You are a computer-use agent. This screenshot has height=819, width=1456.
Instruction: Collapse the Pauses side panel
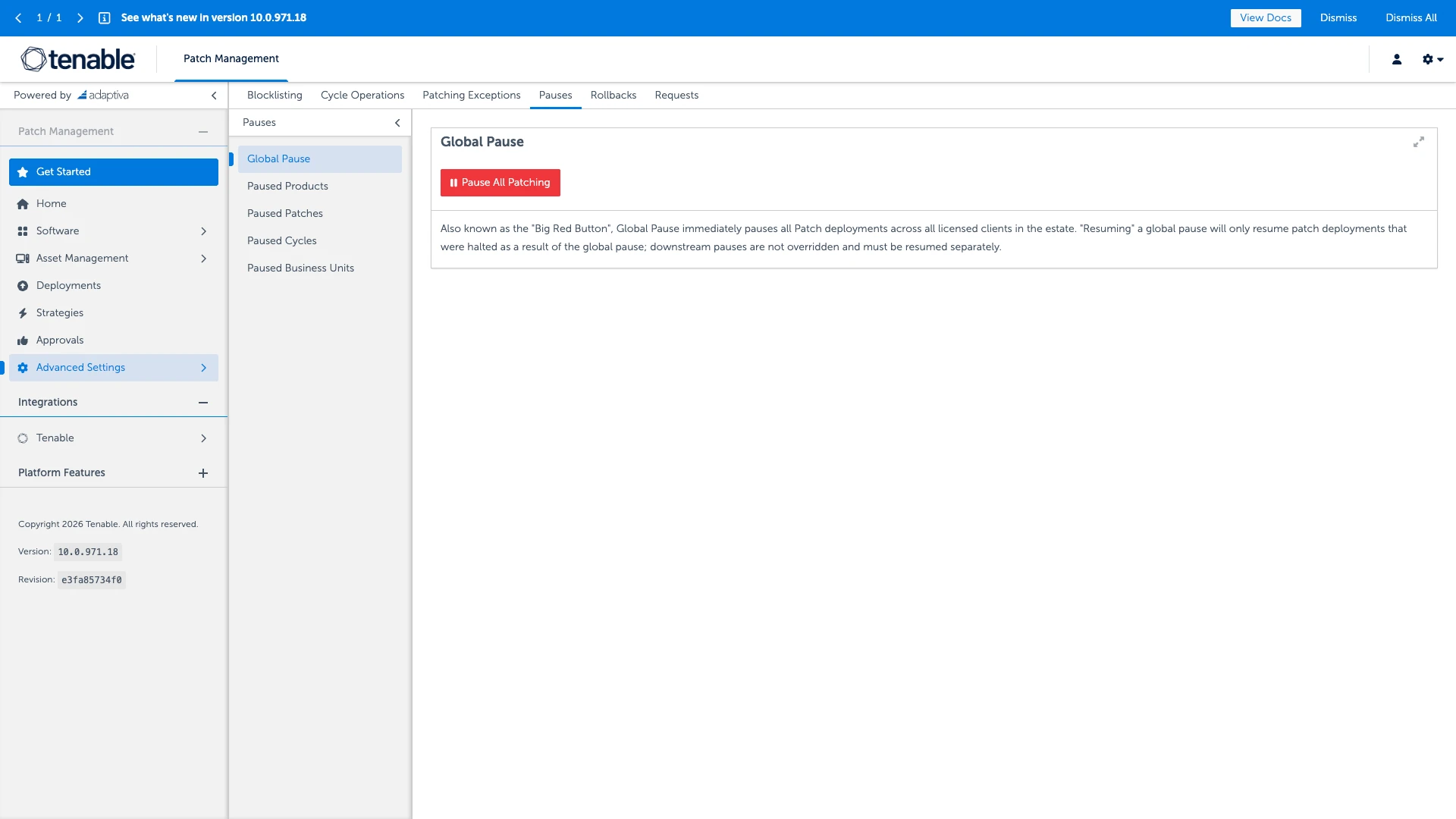click(397, 123)
